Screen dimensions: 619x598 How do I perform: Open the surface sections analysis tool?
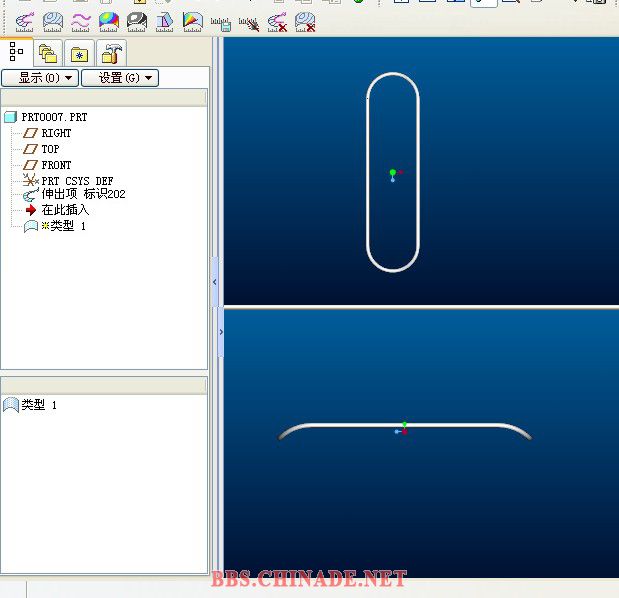[53, 22]
